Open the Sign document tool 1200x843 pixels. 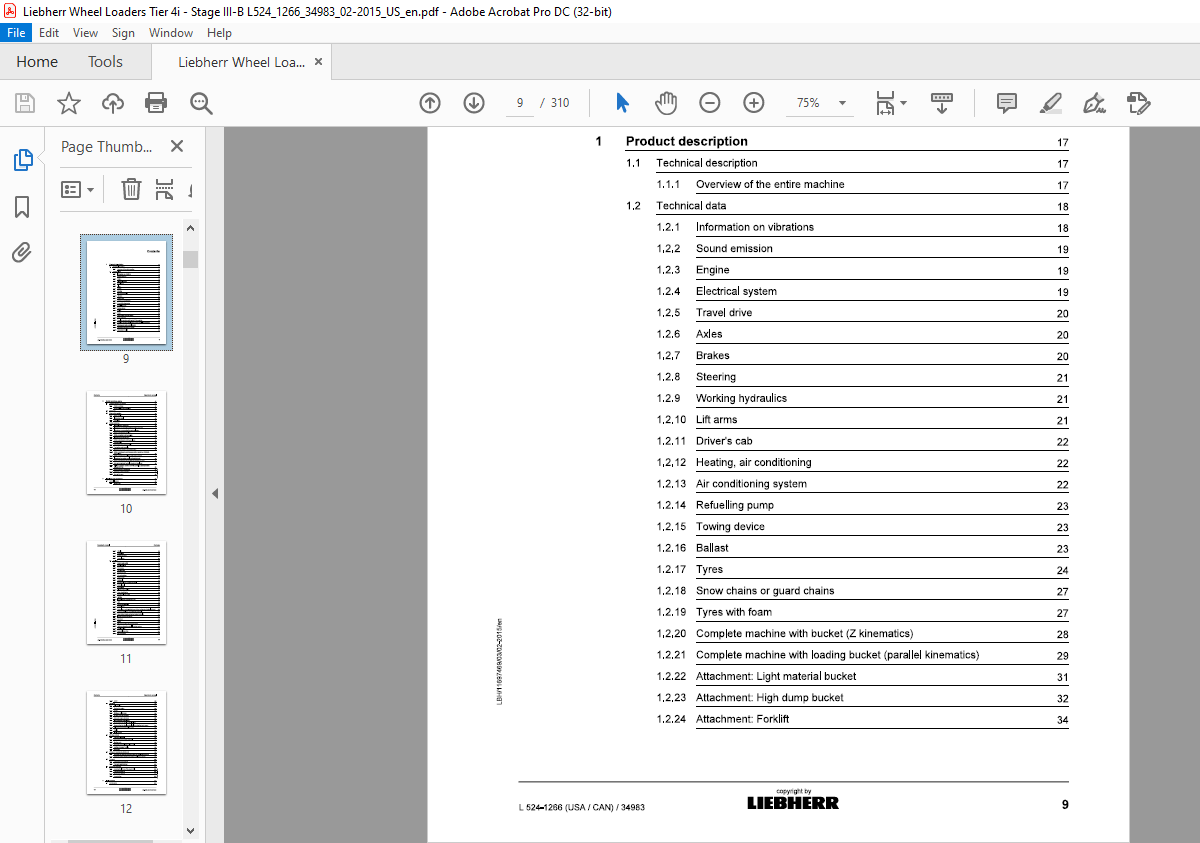point(1094,102)
